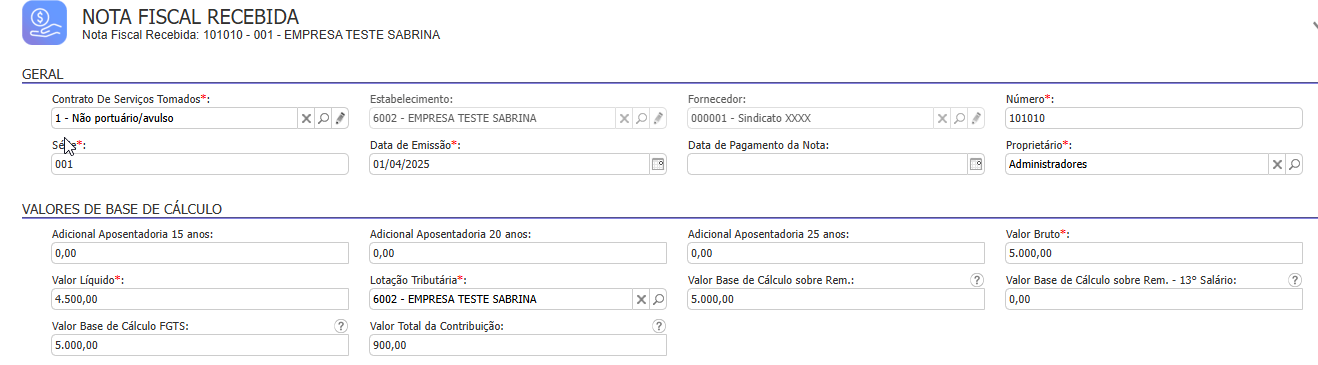Clear the Lotação Tributária selection

tap(641, 299)
